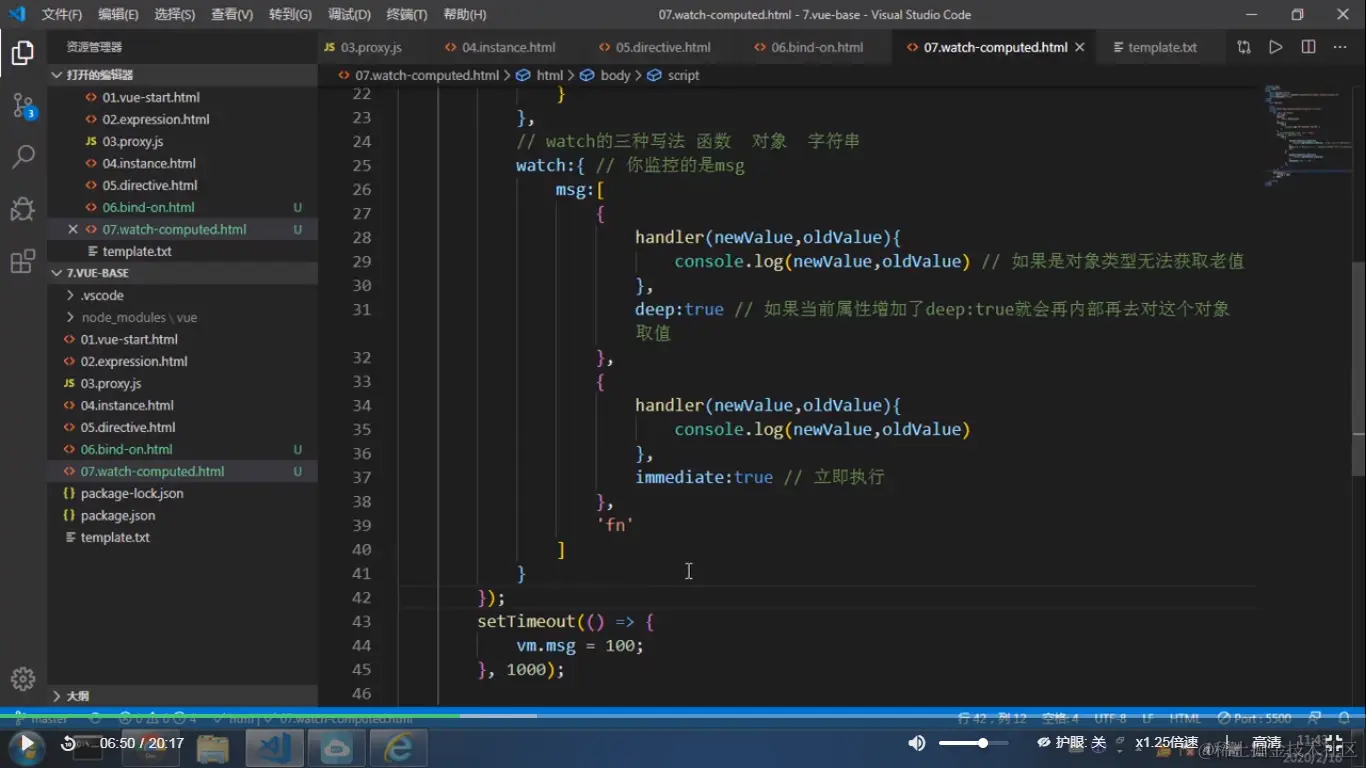Open the 编辑(E) menu

coord(119,15)
